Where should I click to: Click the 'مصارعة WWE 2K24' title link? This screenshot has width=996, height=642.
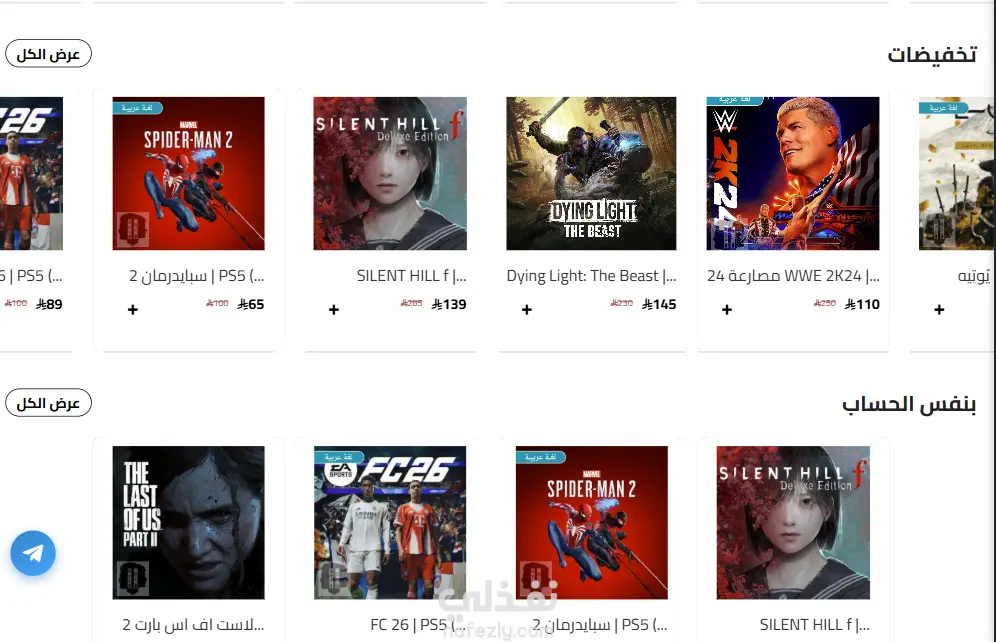point(793,276)
